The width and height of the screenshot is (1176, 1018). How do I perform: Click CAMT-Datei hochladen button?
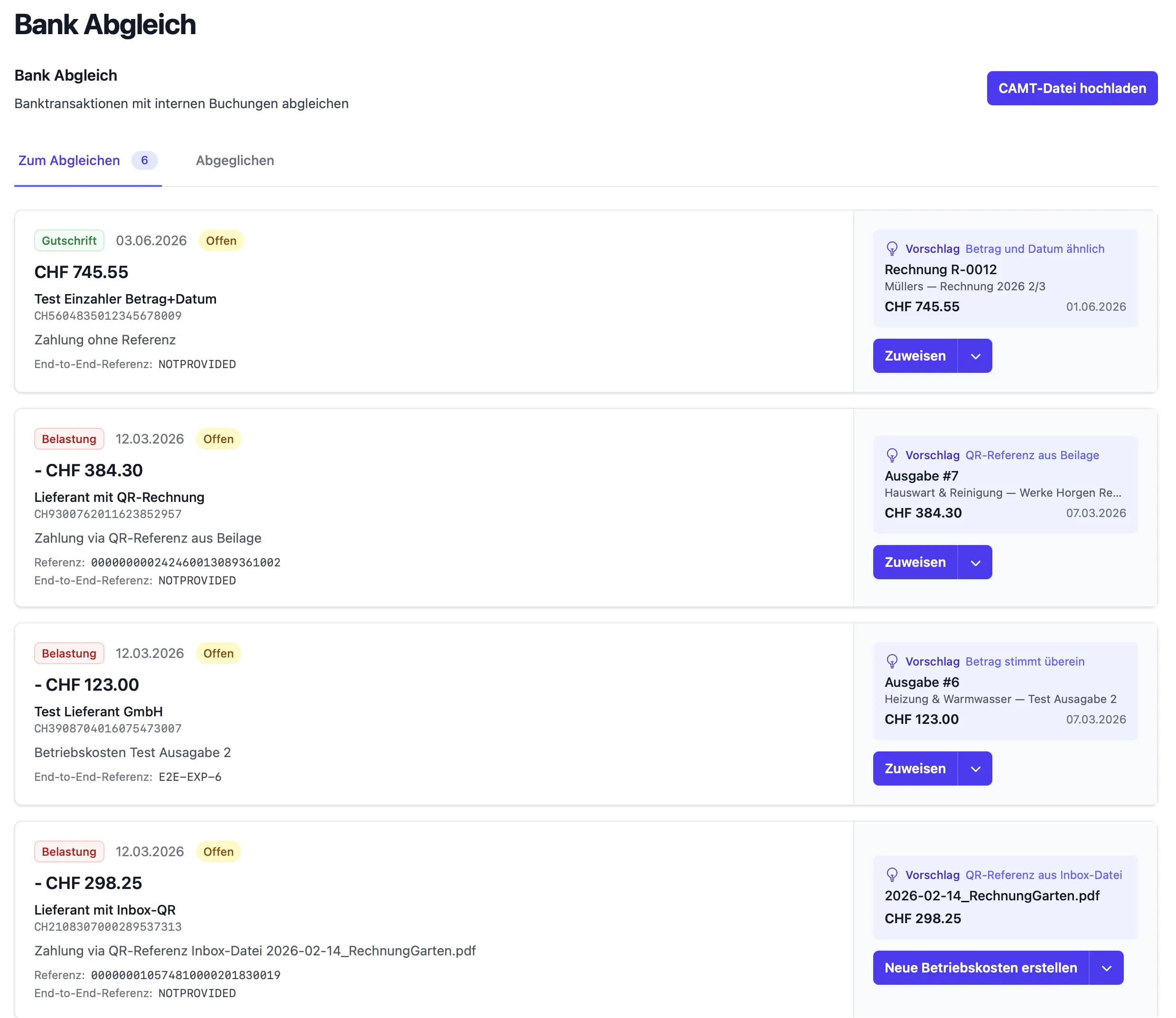pos(1072,88)
